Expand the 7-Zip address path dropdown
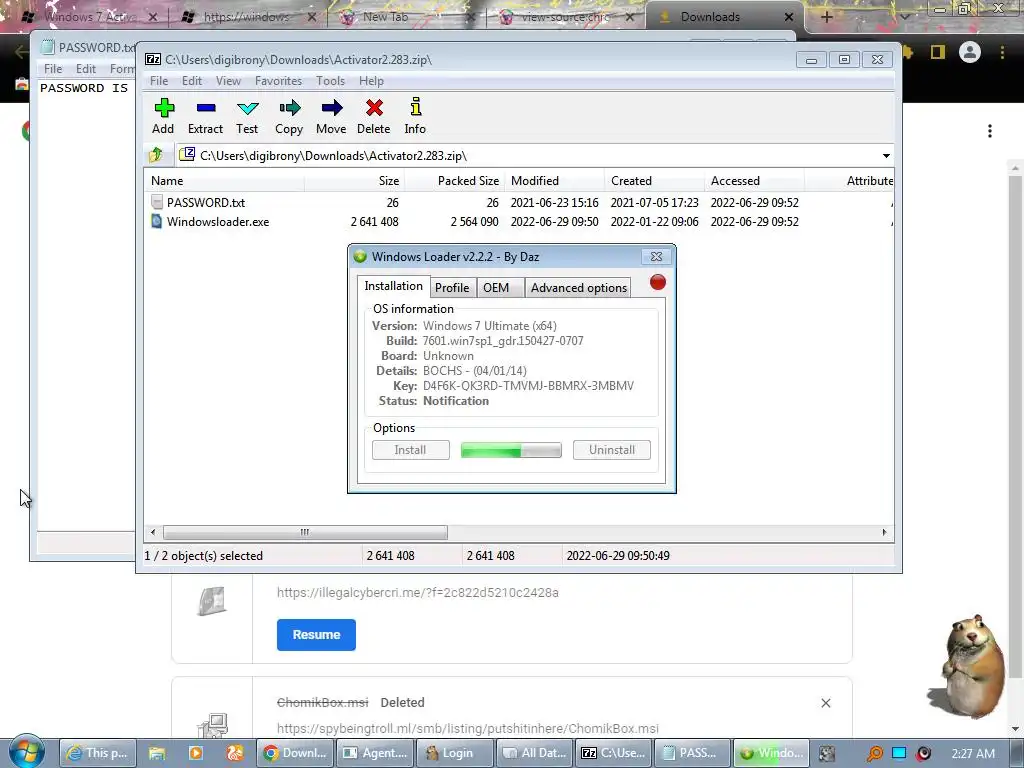This screenshot has height=768, width=1024. 886,156
